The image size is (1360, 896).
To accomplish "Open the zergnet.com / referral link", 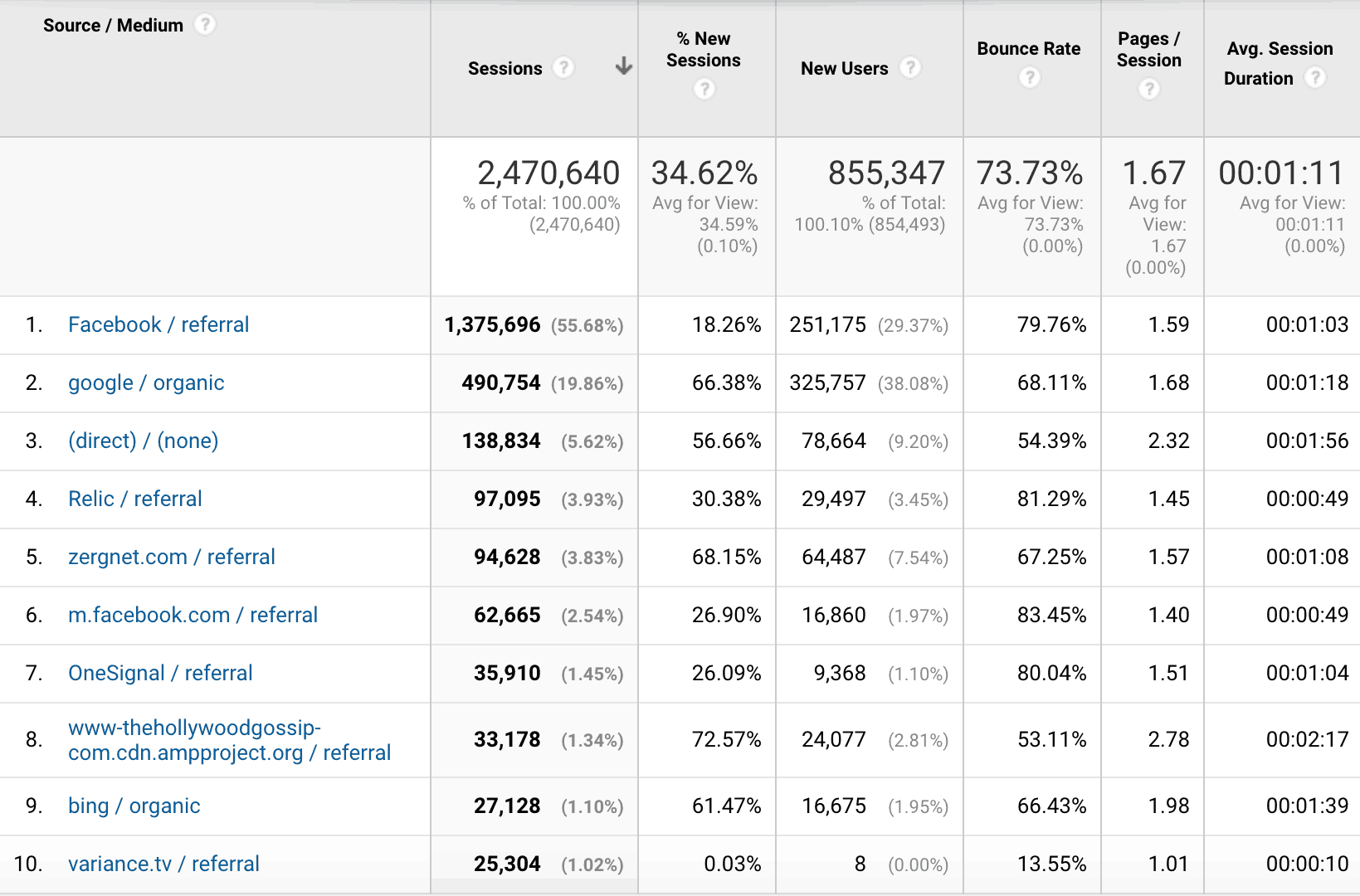I will point(172,557).
